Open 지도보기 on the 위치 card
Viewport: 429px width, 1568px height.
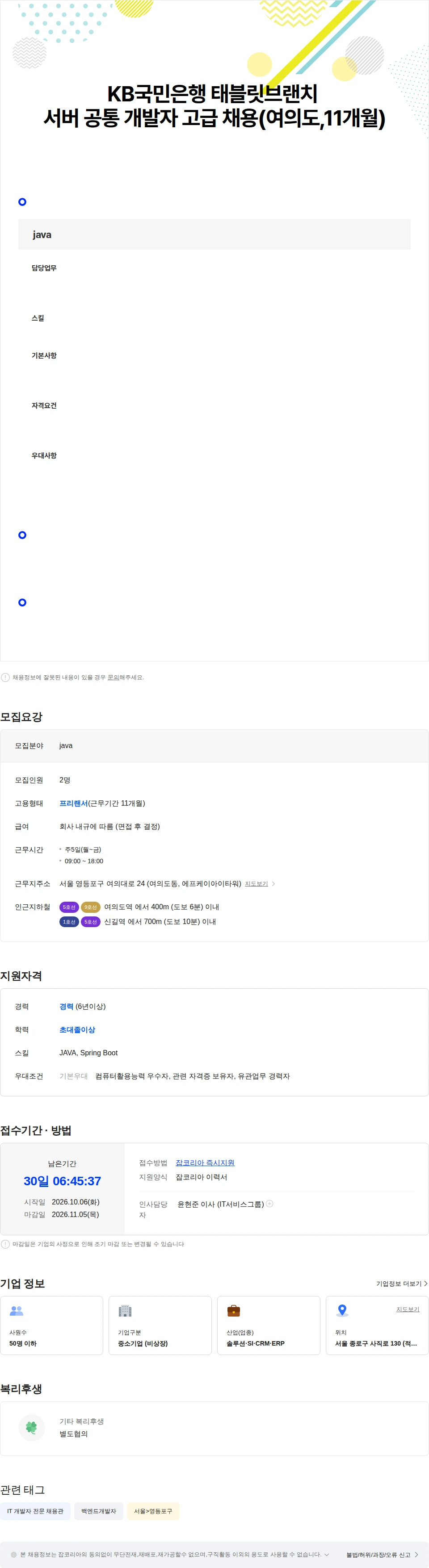coord(408,1309)
